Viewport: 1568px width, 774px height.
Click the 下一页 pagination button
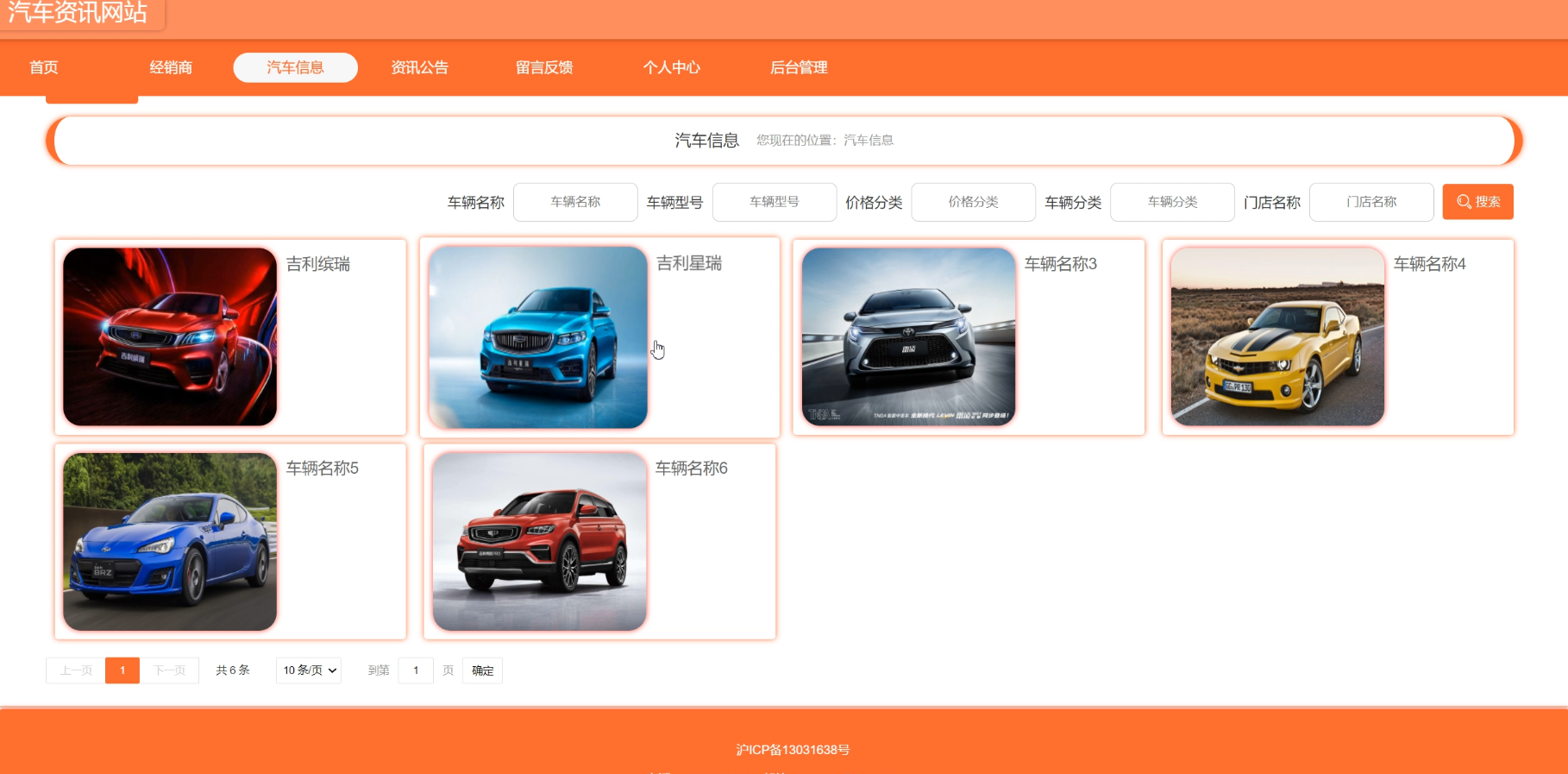(x=169, y=670)
